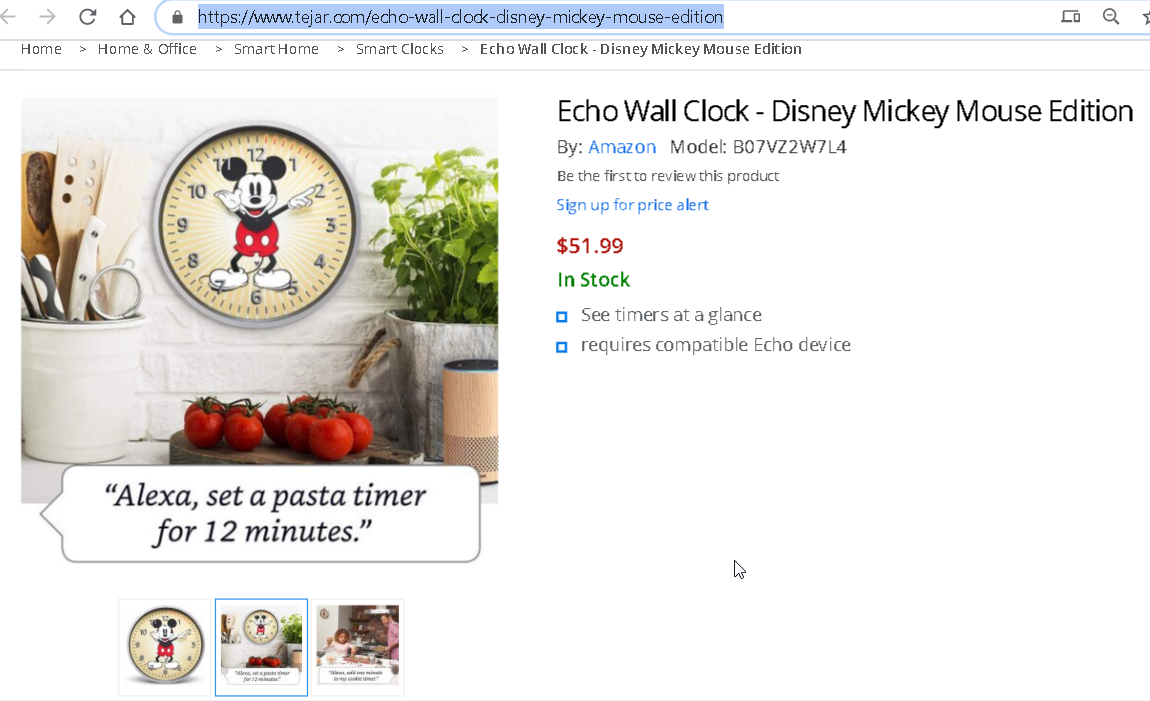
Task: Click the browser forward arrow
Action: [48, 17]
